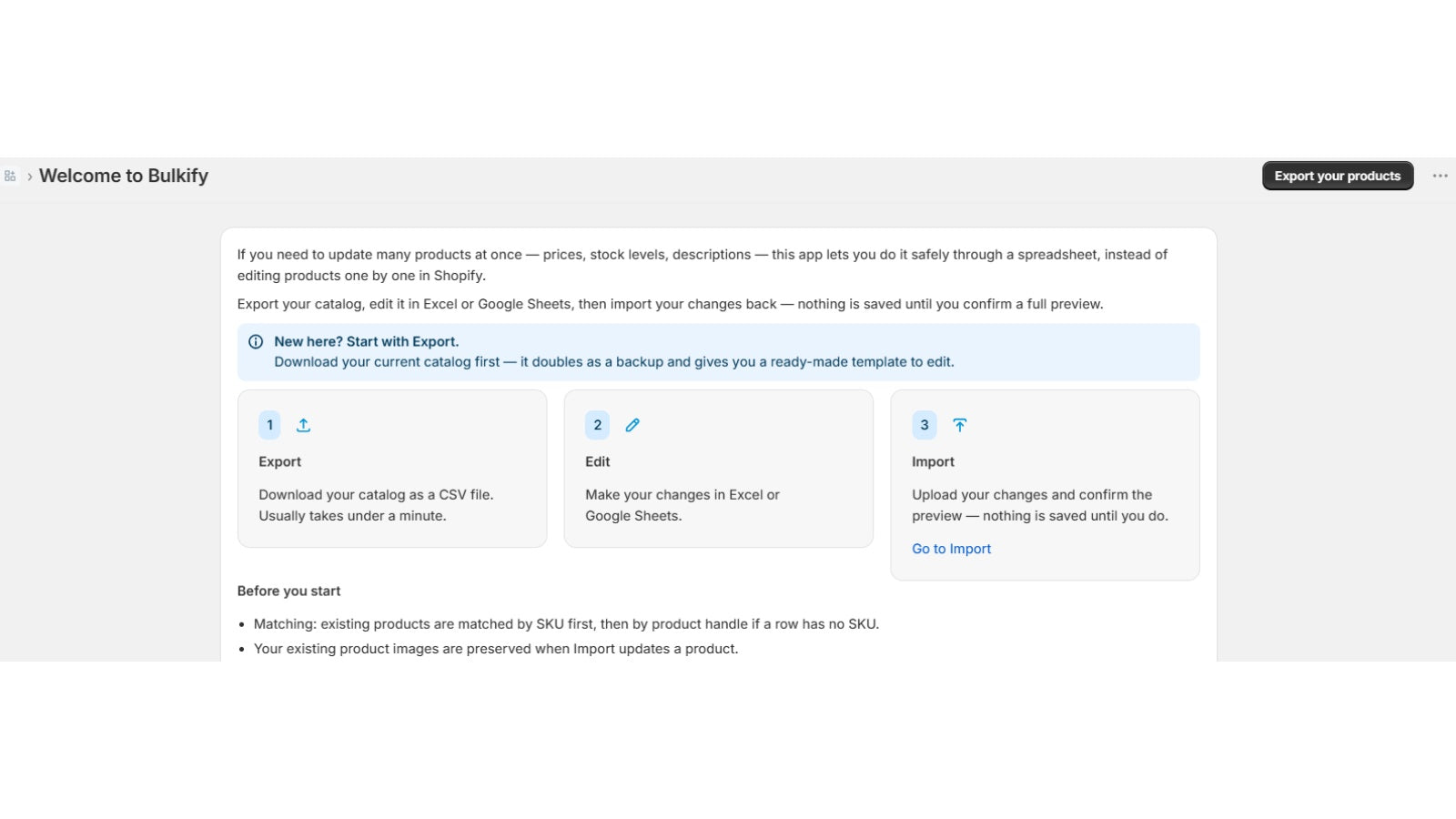Screen dimensions: 1456x819
Task: Open the three-dot more options menu
Action: (1440, 176)
